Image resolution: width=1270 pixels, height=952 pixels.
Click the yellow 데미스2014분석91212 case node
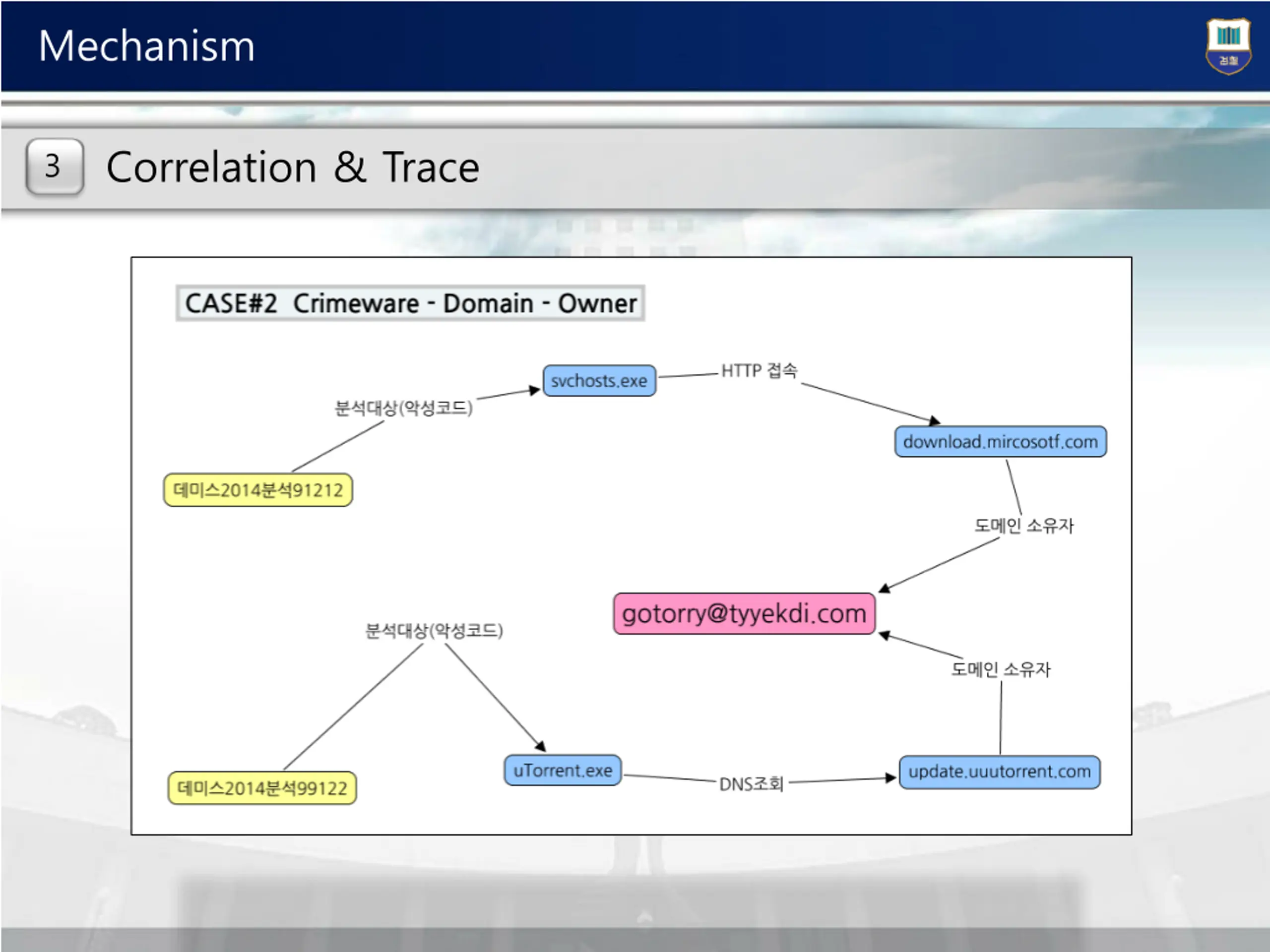tap(258, 489)
